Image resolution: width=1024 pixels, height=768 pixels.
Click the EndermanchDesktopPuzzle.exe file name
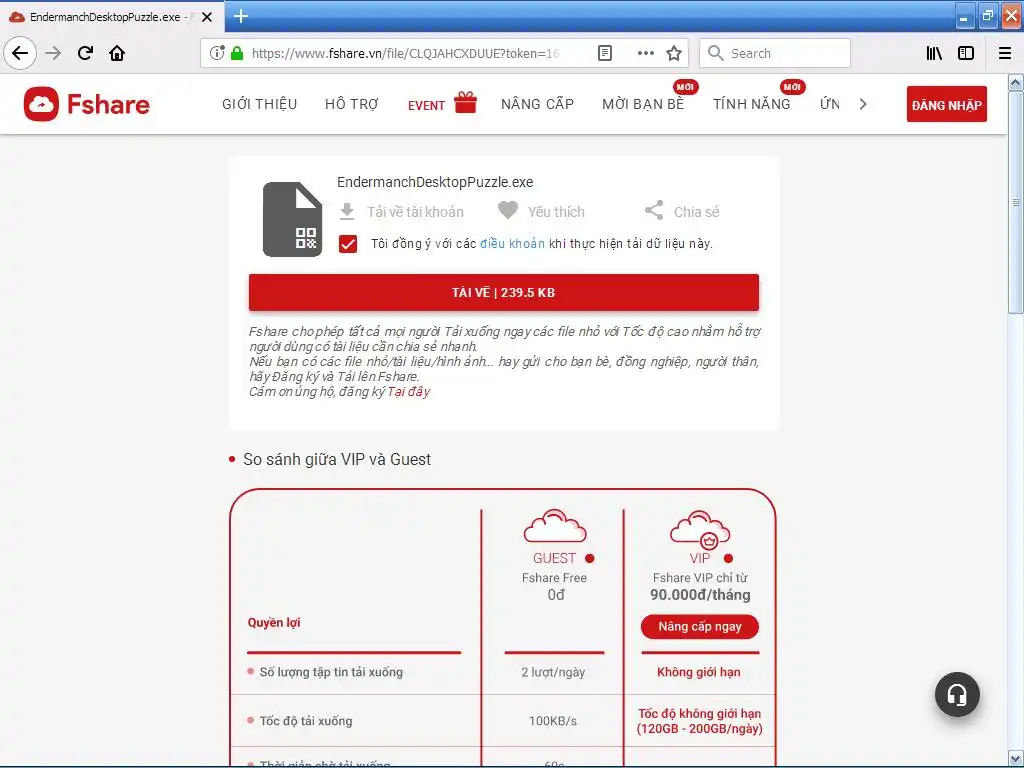(x=435, y=182)
